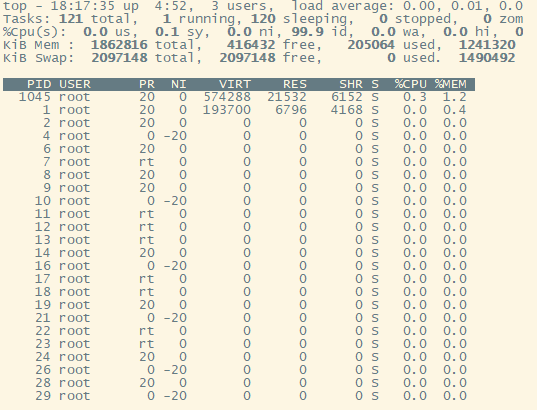Click the %CPU column header
Image resolution: width=537 pixels, height=410 pixels.
point(411,84)
